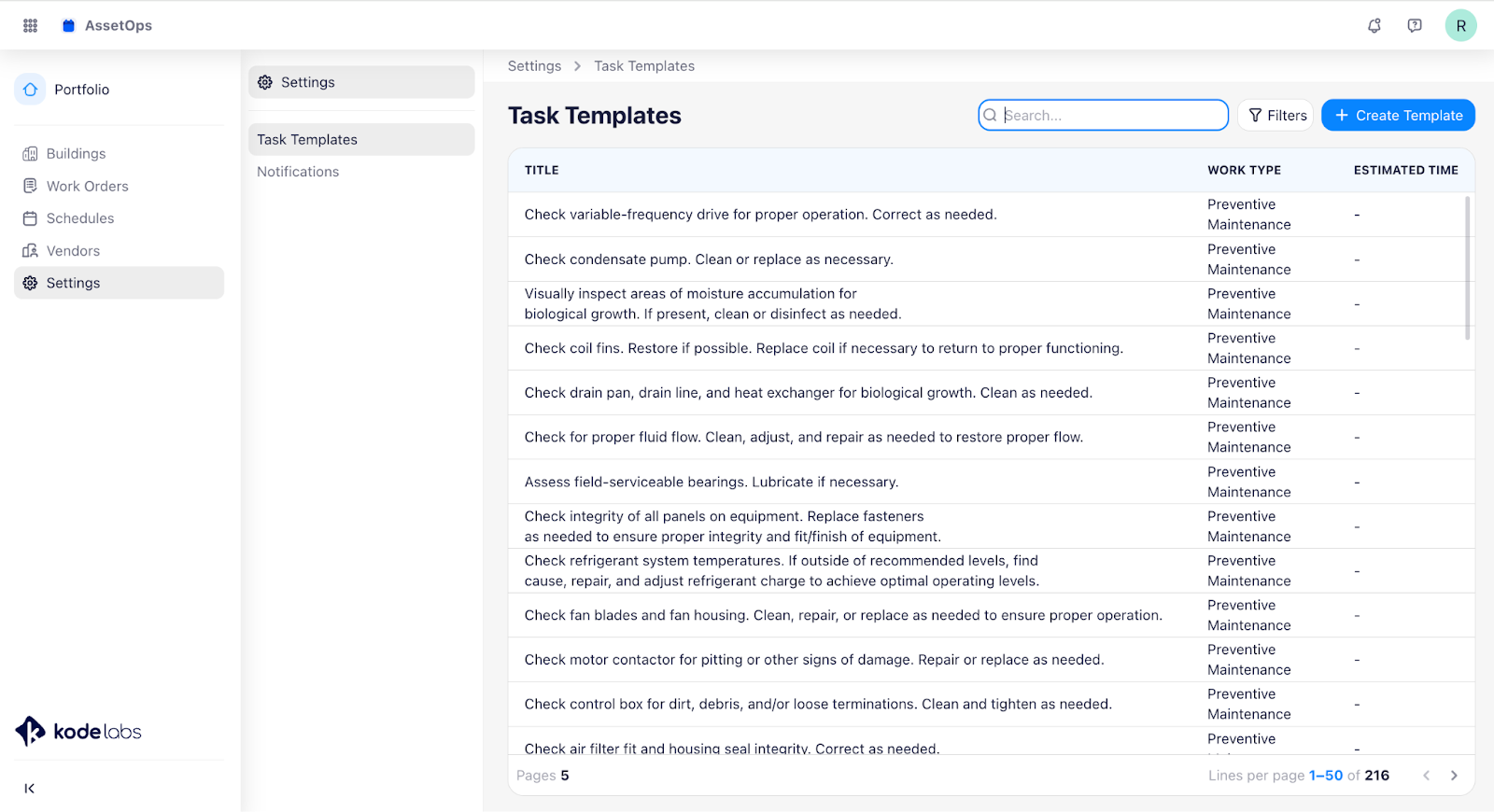
Task: Click the Buildings icon in sidebar
Action: [30, 154]
